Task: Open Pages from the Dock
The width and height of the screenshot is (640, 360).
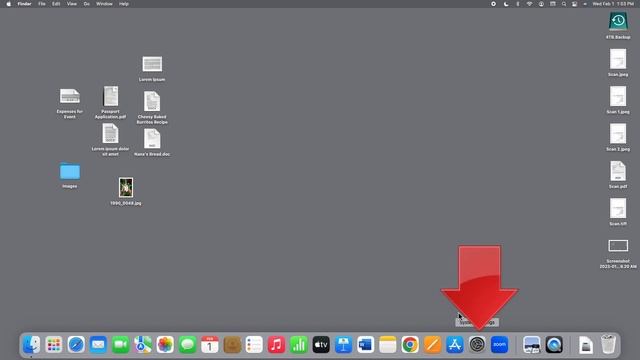Action: (432, 345)
